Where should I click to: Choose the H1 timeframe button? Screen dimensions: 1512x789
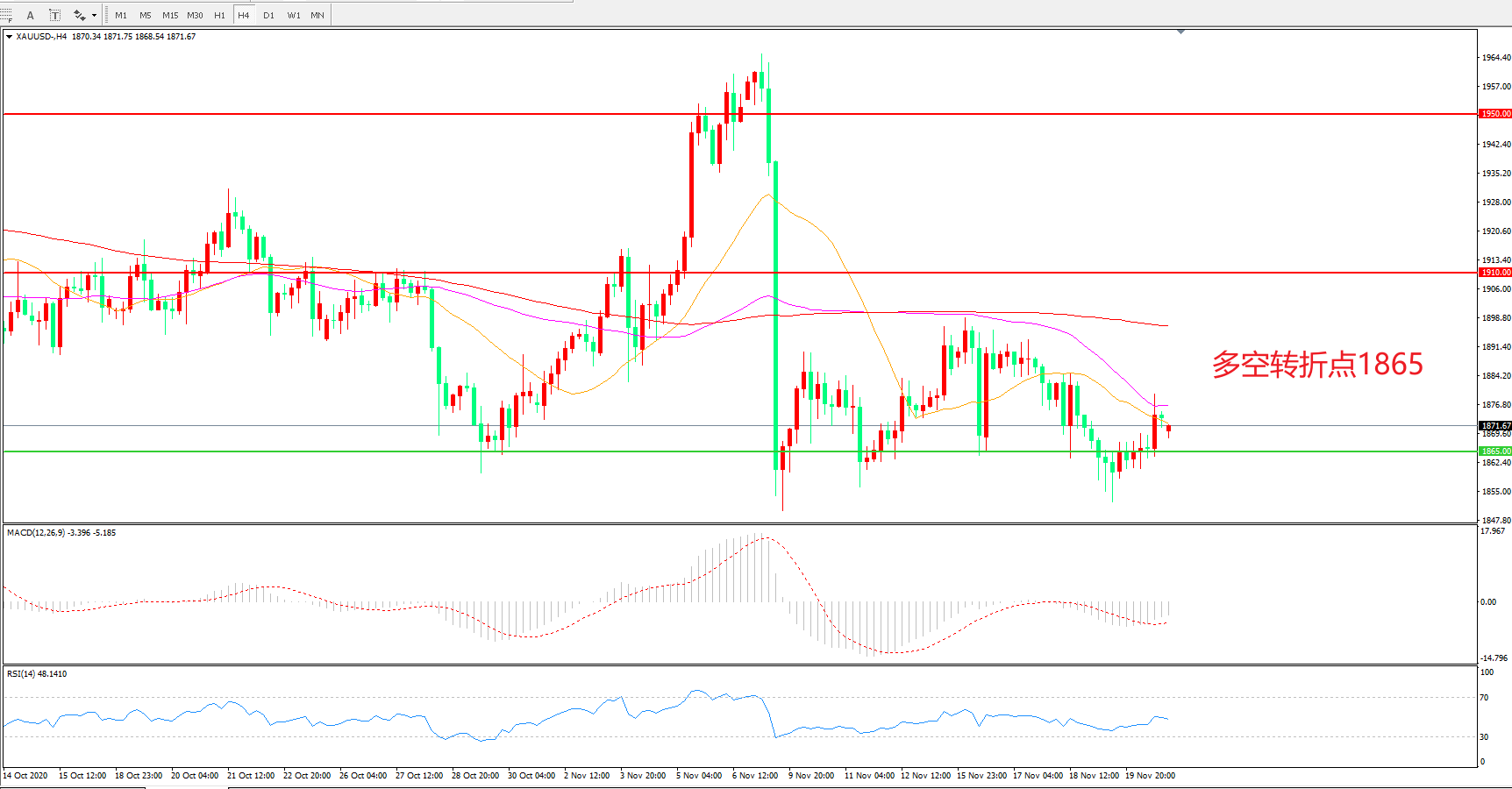pyautogui.click(x=219, y=15)
